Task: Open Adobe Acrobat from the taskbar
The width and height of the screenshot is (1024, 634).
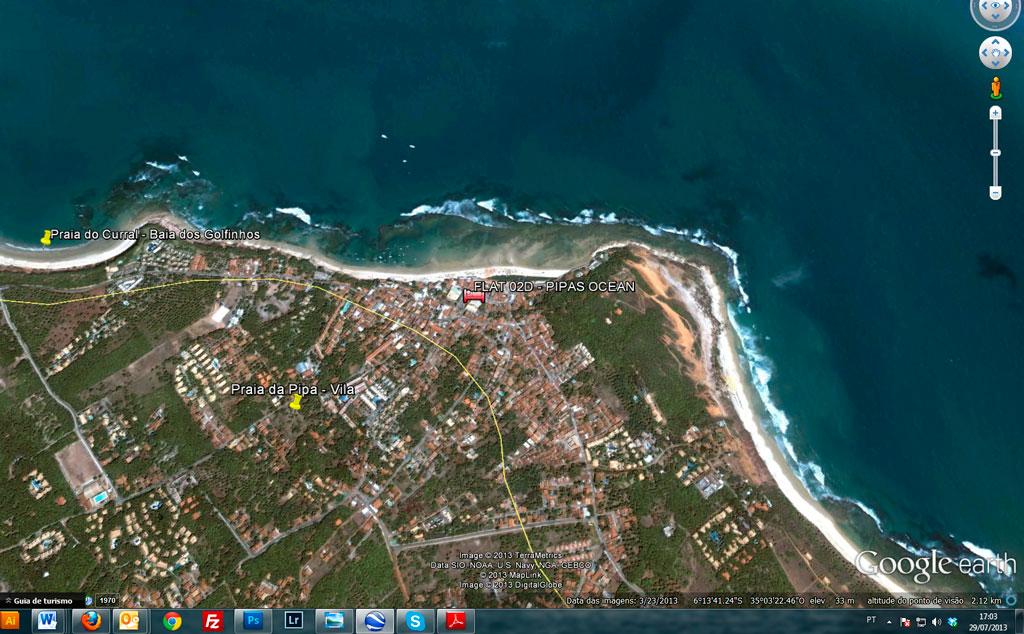Action: click(x=456, y=621)
